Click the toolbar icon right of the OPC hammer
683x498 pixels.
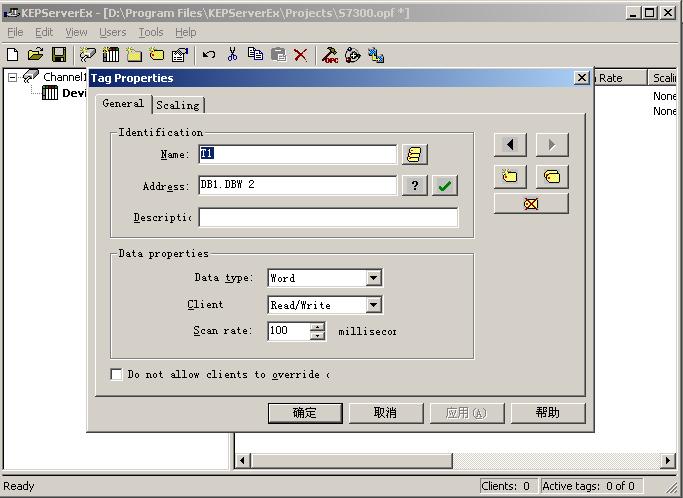[353, 55]
